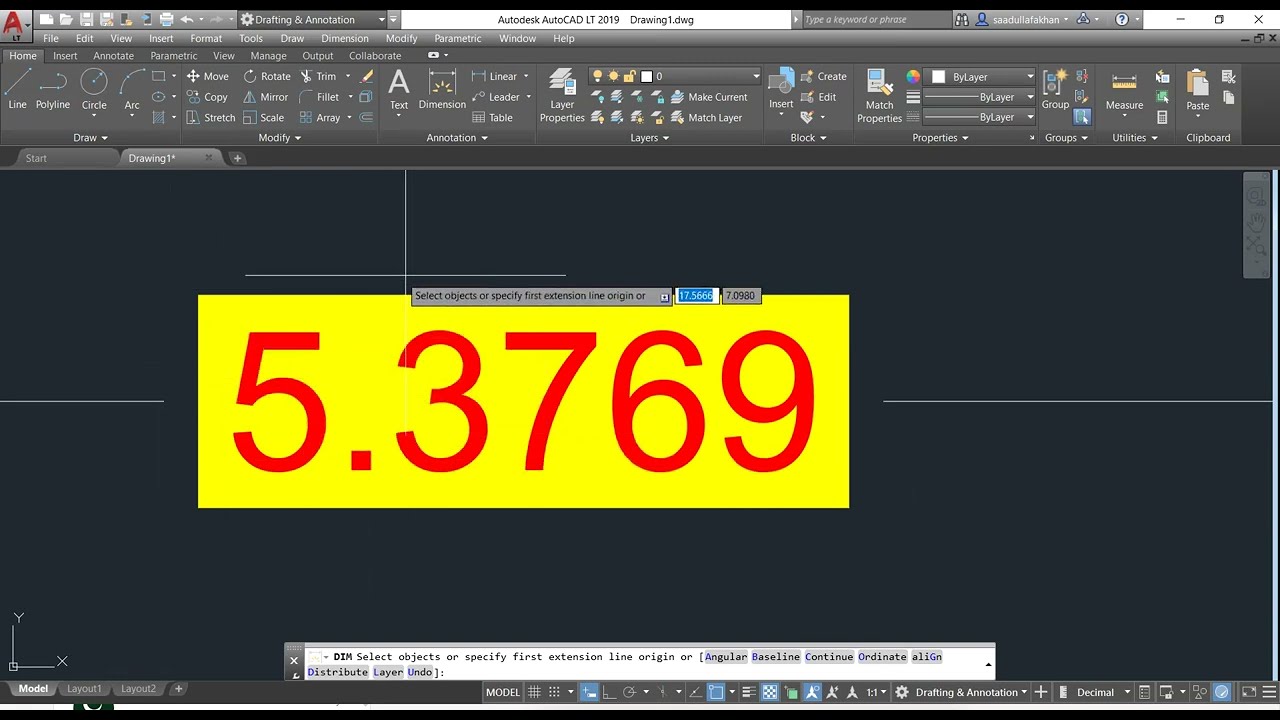Image resolution: width=1280 pixels, height=720 pixels.
Task: Open the File menu
Action: pyautogui.click(x=51, y=38)
